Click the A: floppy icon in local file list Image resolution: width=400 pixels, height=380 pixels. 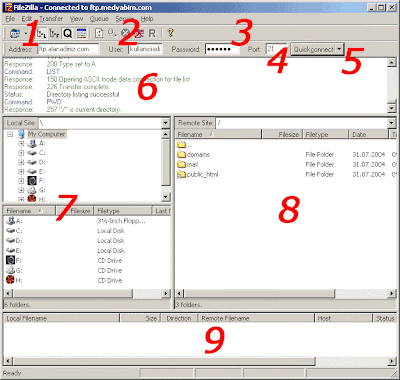click(x=10, y=220)
